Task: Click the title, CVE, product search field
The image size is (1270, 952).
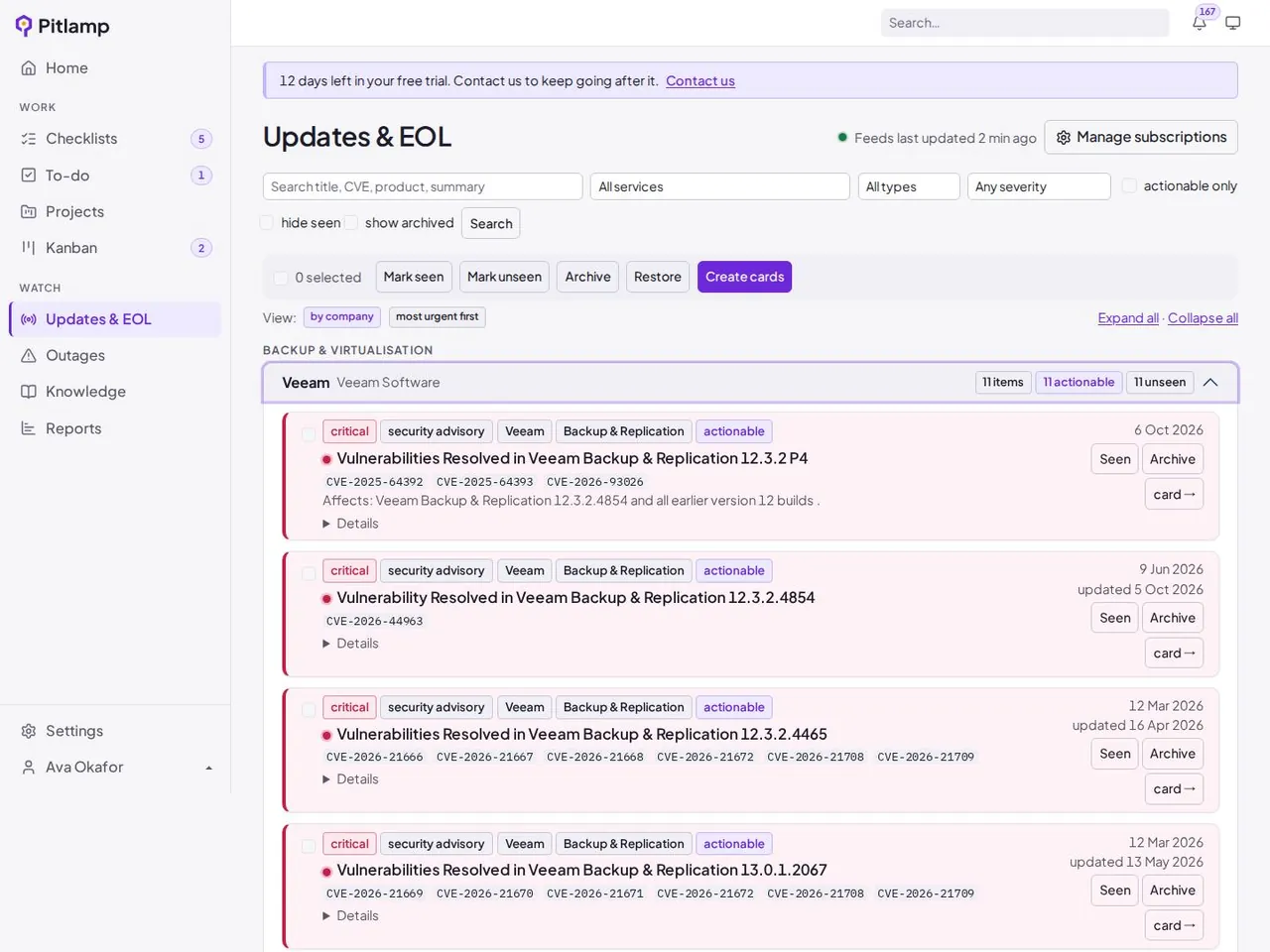Action: (x=423, y=186)
